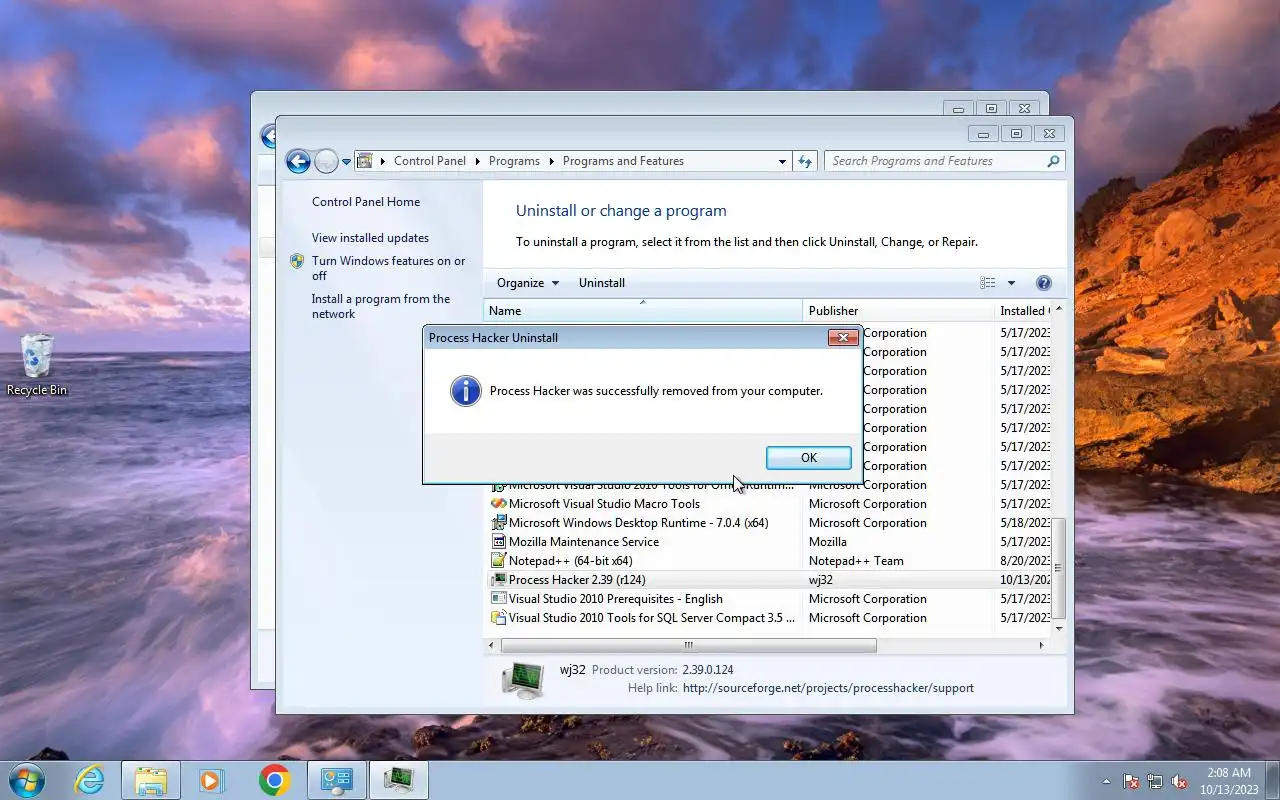Open the Action Center flag tray icon
1280x800 pixels.
1131,781
